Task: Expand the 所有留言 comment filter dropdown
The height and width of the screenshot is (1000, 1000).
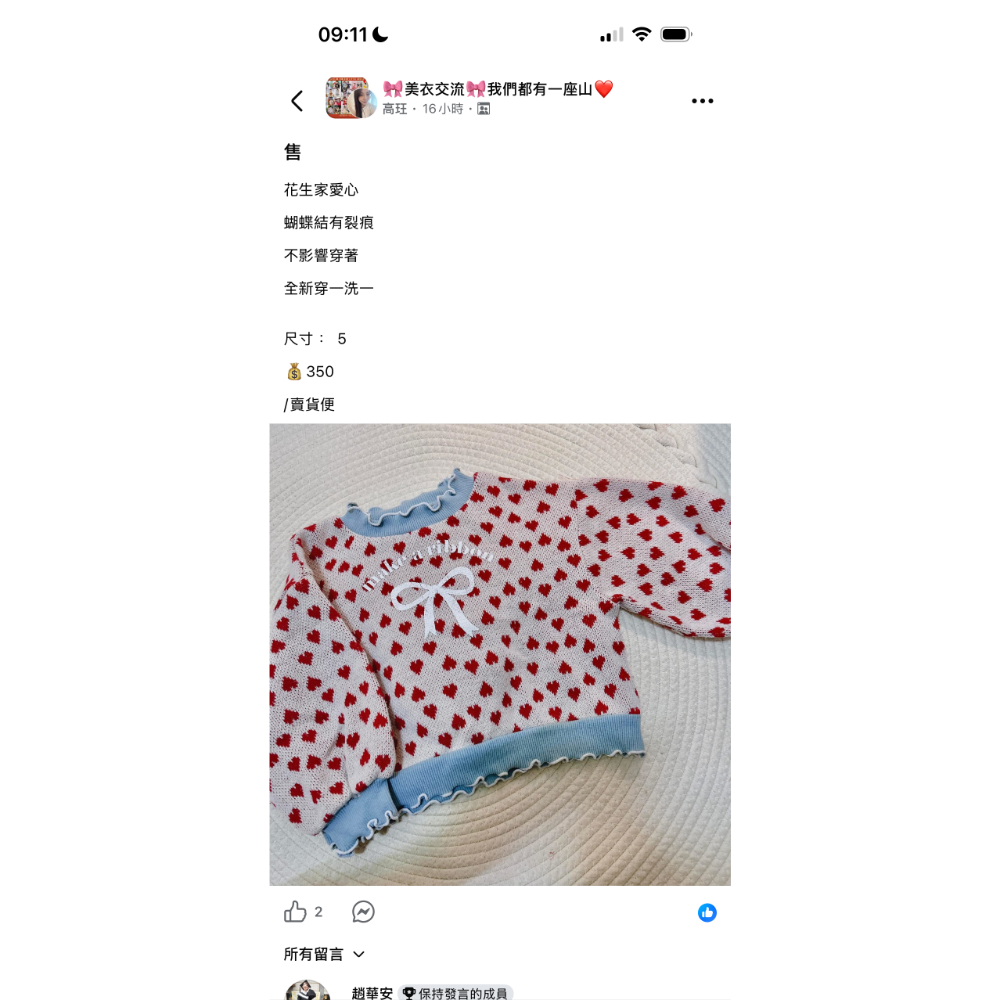Action: tap(324, 954)
